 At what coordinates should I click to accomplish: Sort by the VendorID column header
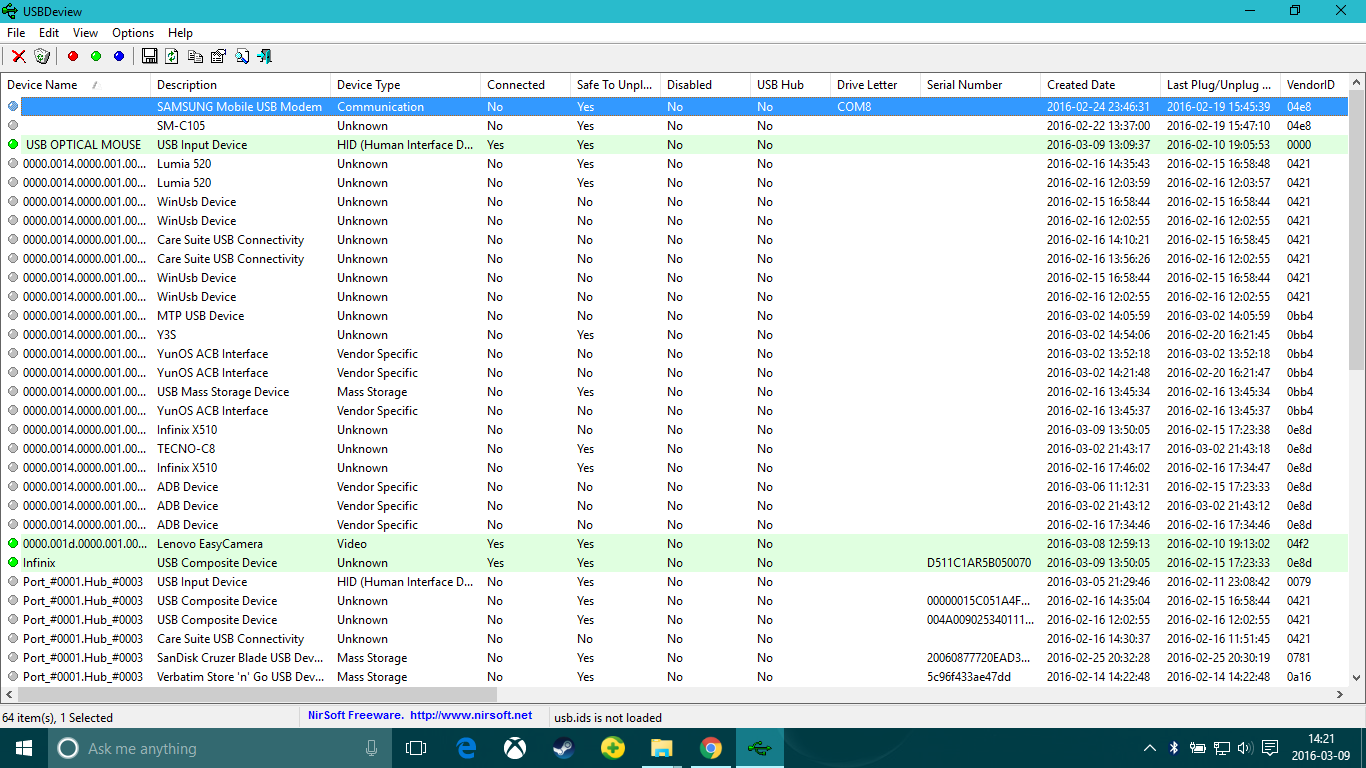pos(1314,85)
